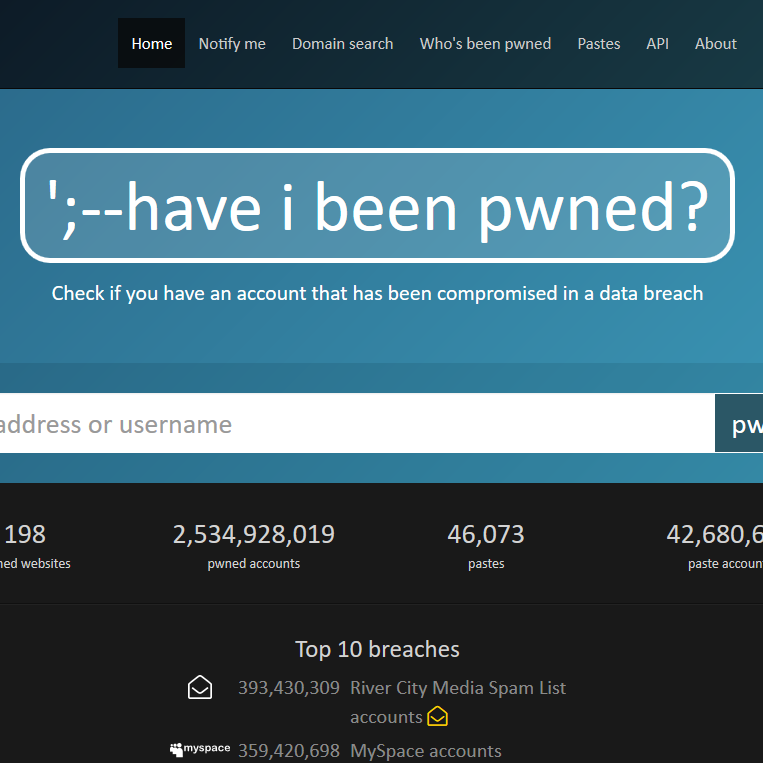
Task: Select the 2,534,928,019 pwned accounts stat
Action: point(254,535)
